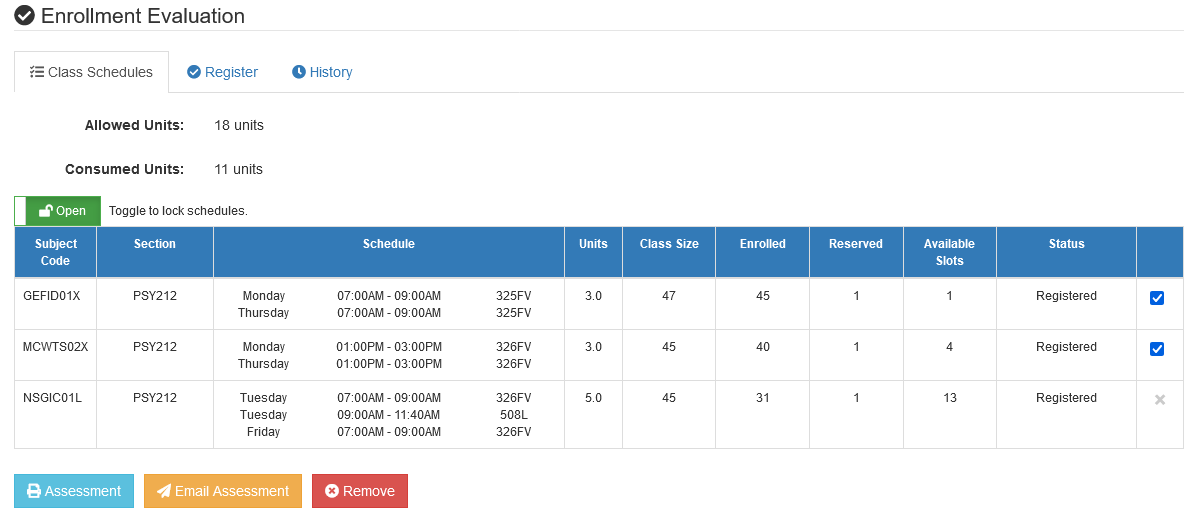Click the printer icon on Assessment button
1195x514 pixels.
34,491
